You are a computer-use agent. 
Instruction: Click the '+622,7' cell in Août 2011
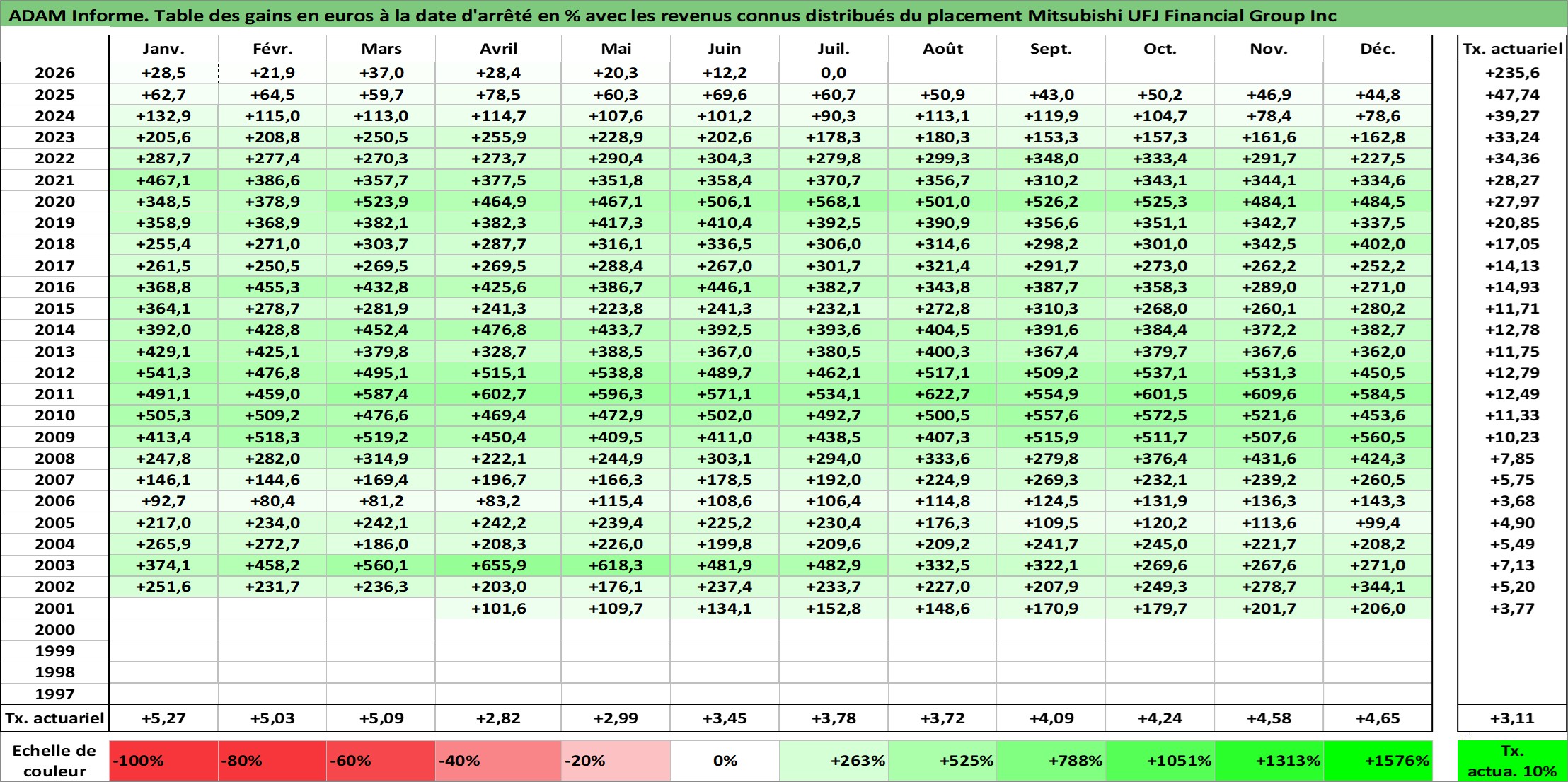point(942,394)
